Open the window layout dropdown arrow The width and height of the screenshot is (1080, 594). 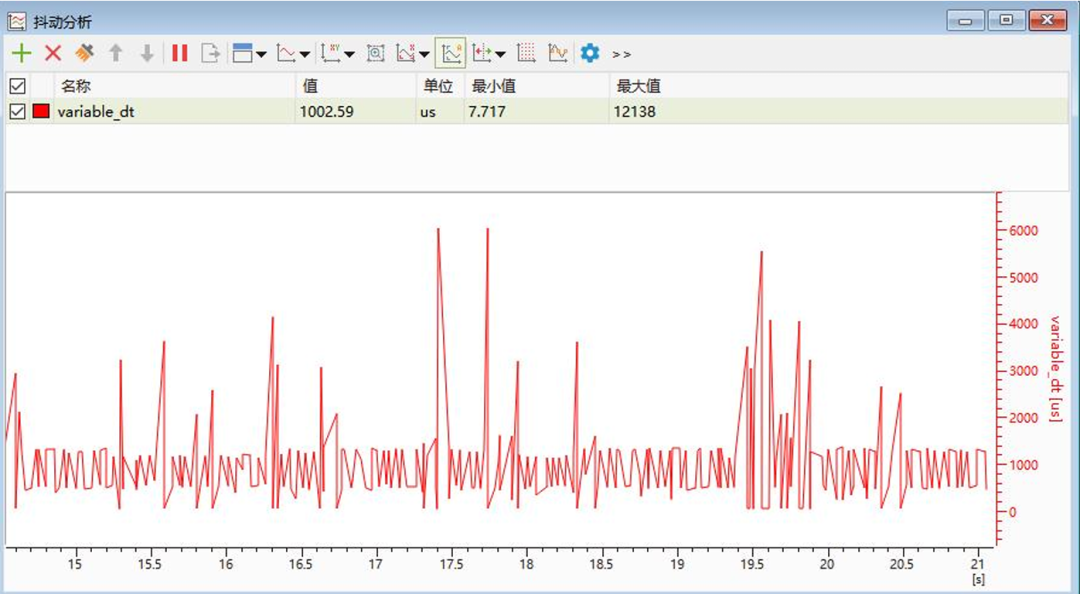pyautogui.click(x=261, y=54)
